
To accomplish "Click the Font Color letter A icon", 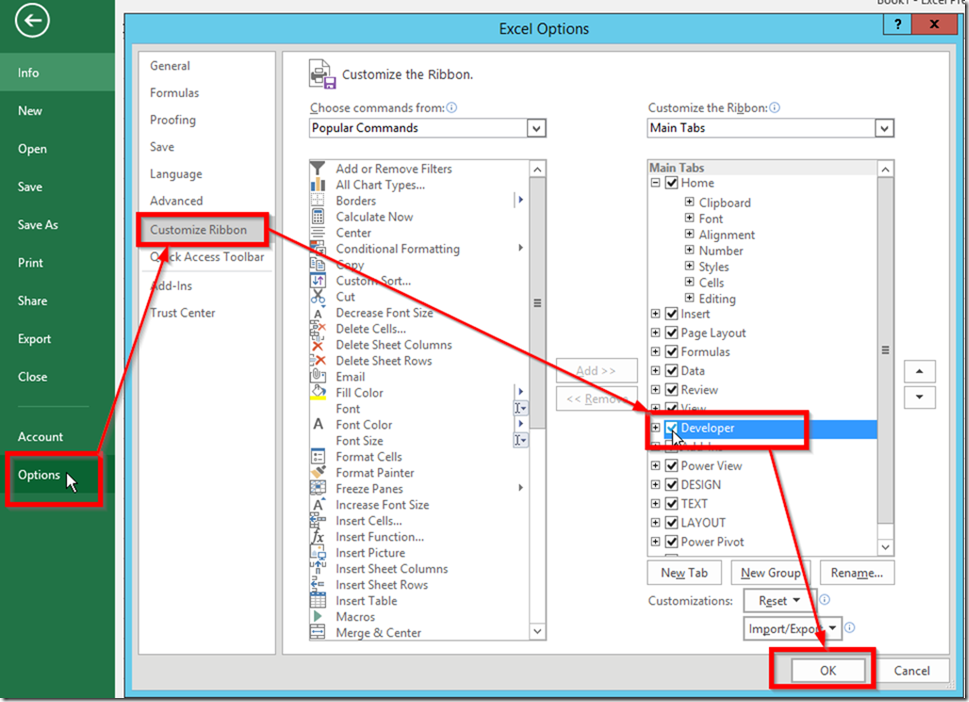I will click(318, 425).
